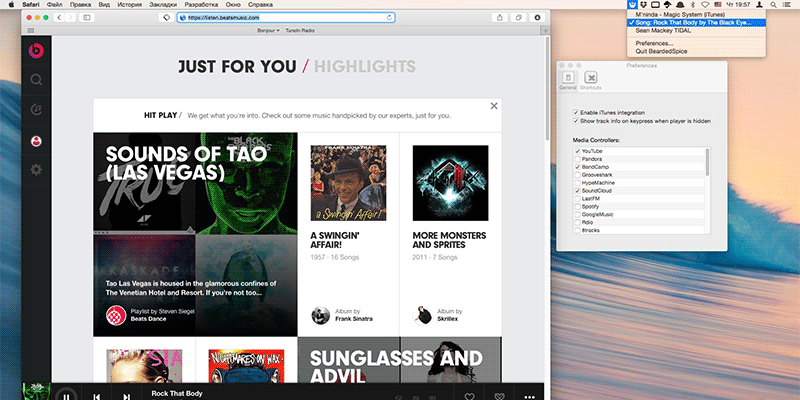Enable Grooveshark media controller
Viewport: 800px width, 400px height.
578,175
